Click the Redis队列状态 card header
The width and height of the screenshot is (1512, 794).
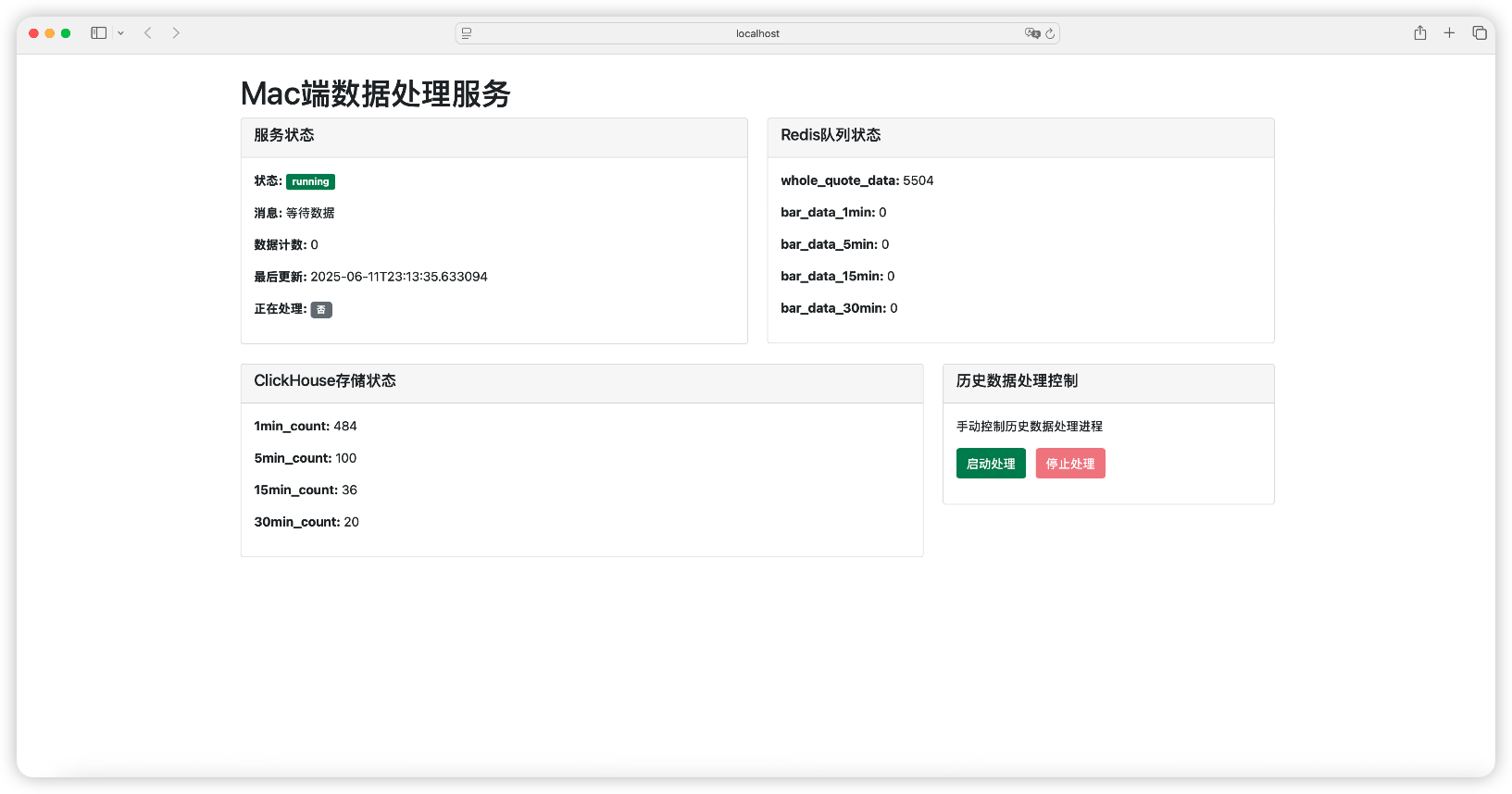tap(1020, 137)
